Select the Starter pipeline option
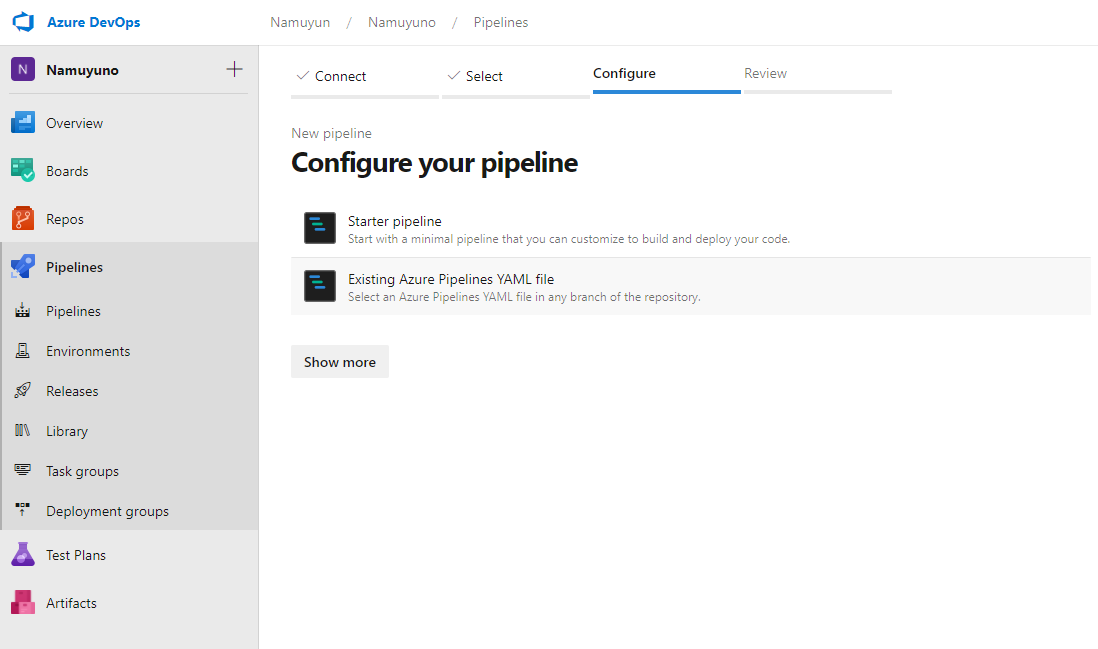The image size is (1098, 649). pos(394,222)
